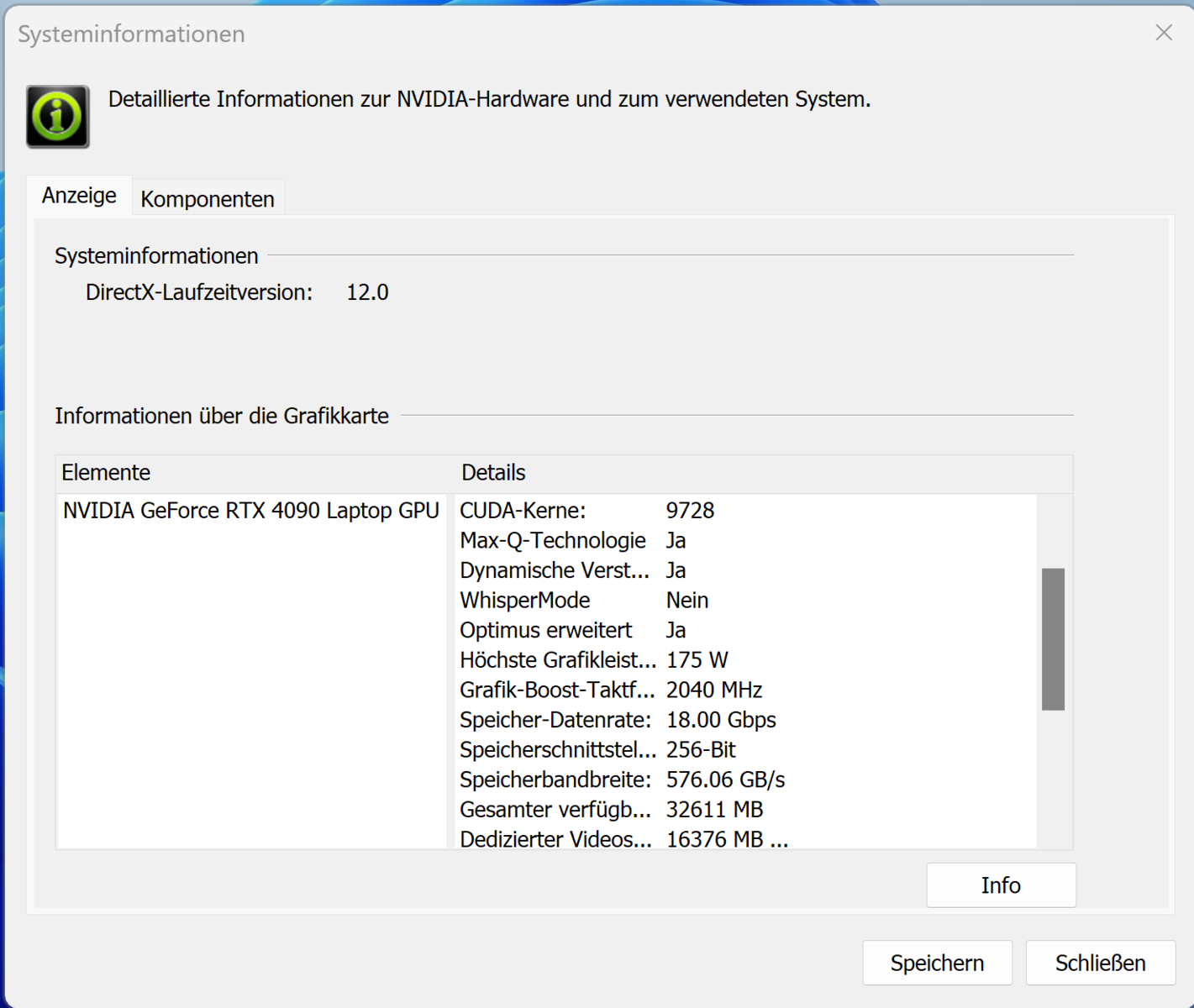Select the Höchste Grafikleistung 175 W row

point(593,660)
